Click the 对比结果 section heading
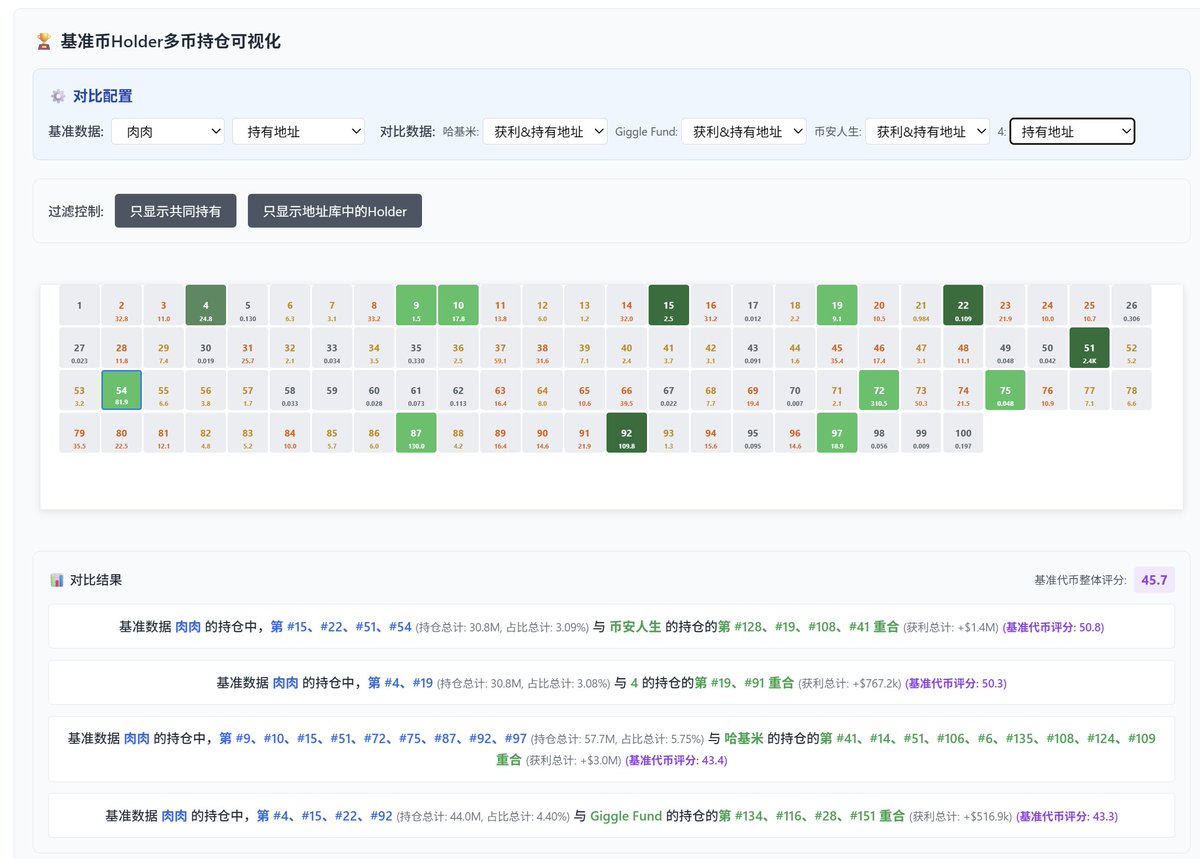The height and width of the screenshot is (859, 1200). tap(96, 580)
